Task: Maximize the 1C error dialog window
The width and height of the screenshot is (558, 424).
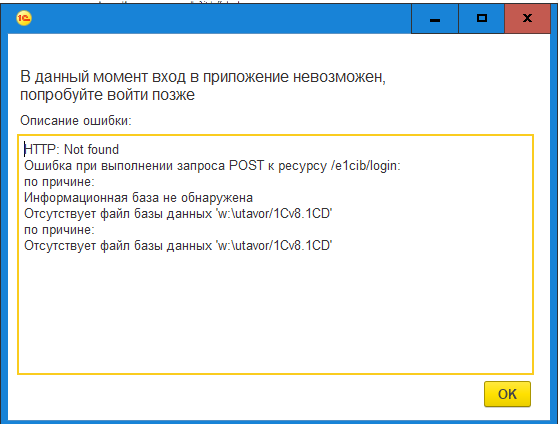Action: click(481, 19)
